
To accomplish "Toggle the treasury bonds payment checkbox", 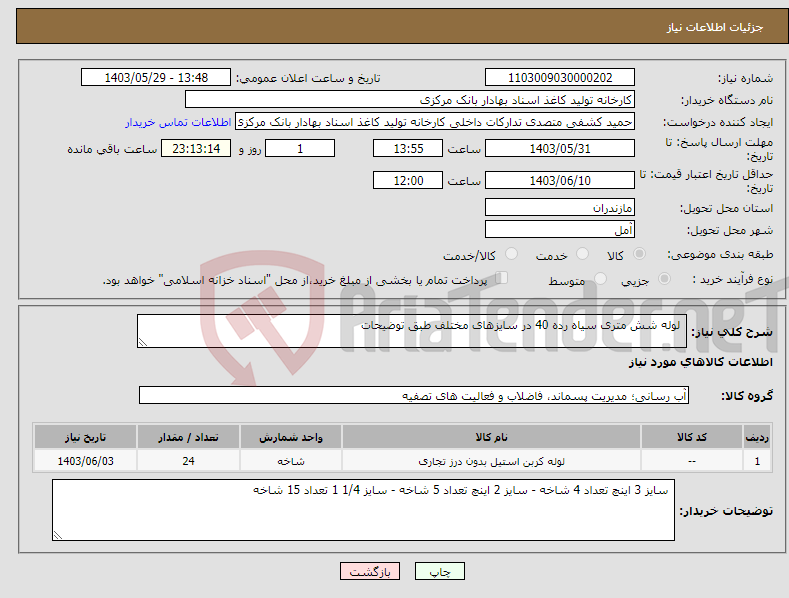I will (502, 278).
